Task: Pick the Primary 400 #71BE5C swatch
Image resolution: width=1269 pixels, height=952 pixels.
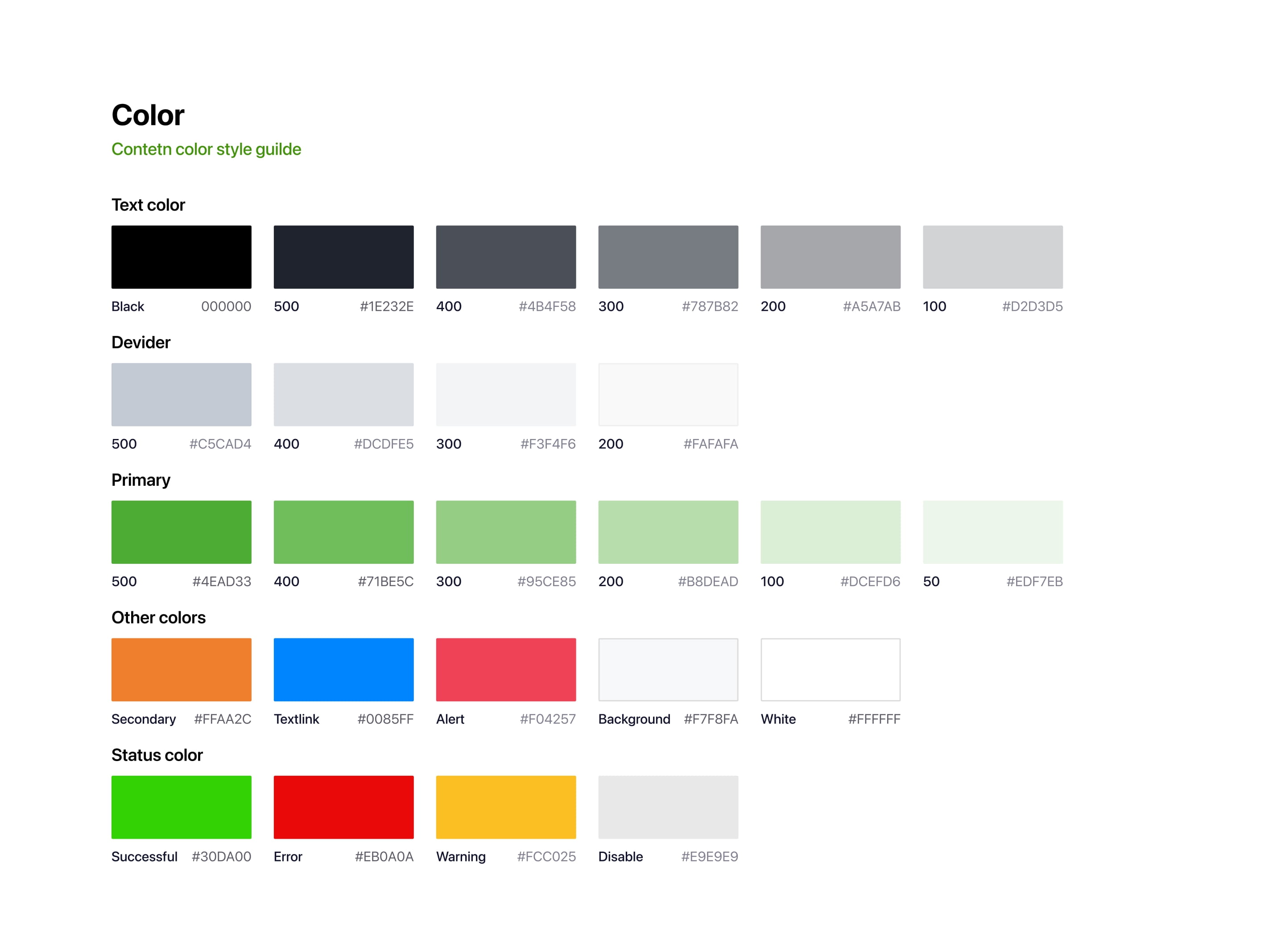Action: tap(343, 532)
